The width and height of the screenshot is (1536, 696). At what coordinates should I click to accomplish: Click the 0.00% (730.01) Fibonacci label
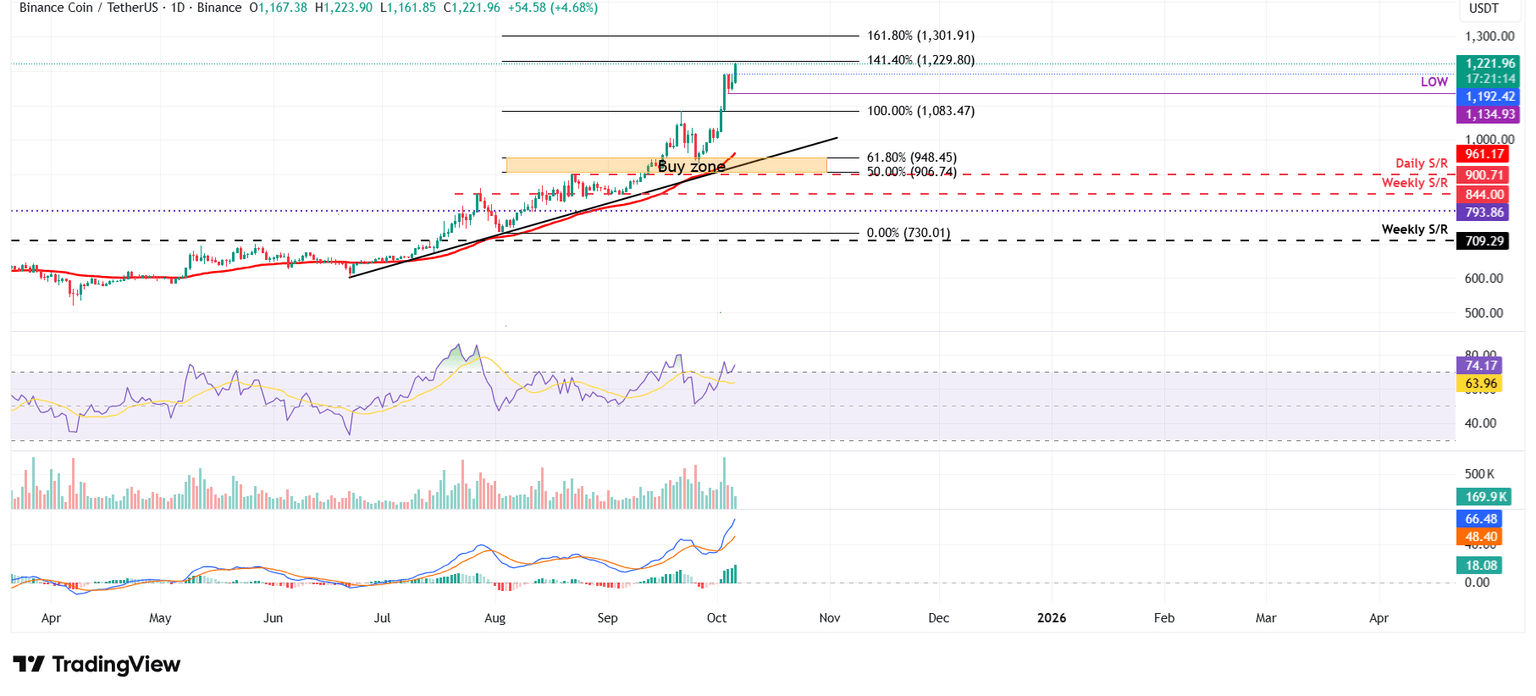point(906,233)
